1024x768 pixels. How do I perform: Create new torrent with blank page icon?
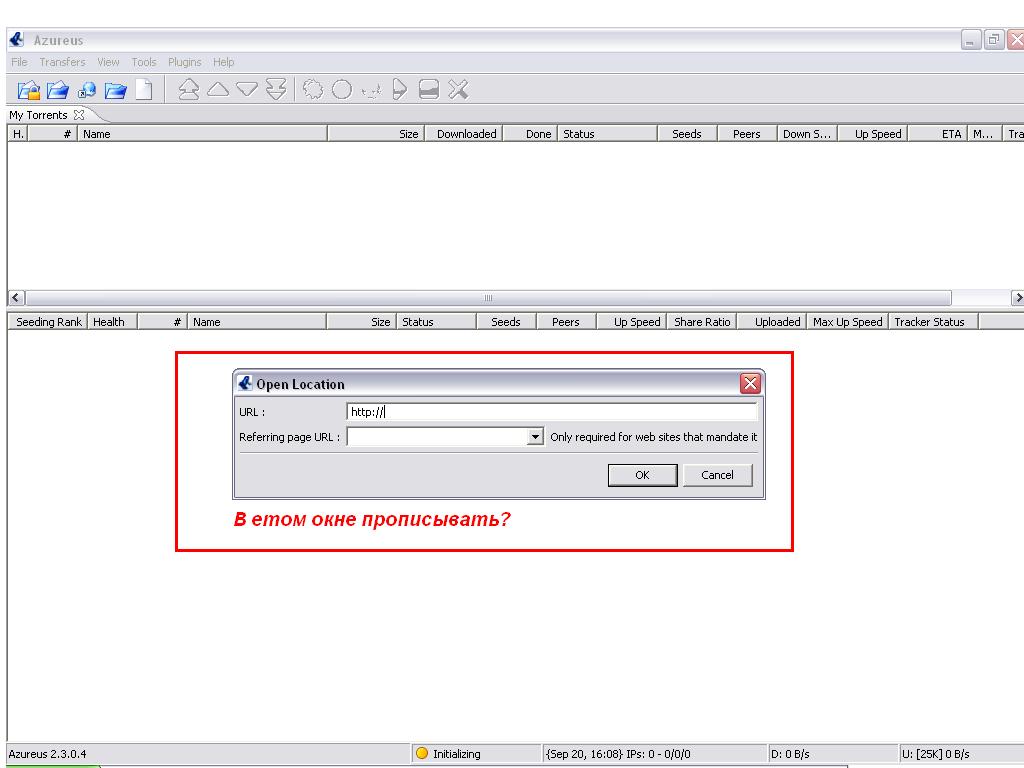(144, 89)
